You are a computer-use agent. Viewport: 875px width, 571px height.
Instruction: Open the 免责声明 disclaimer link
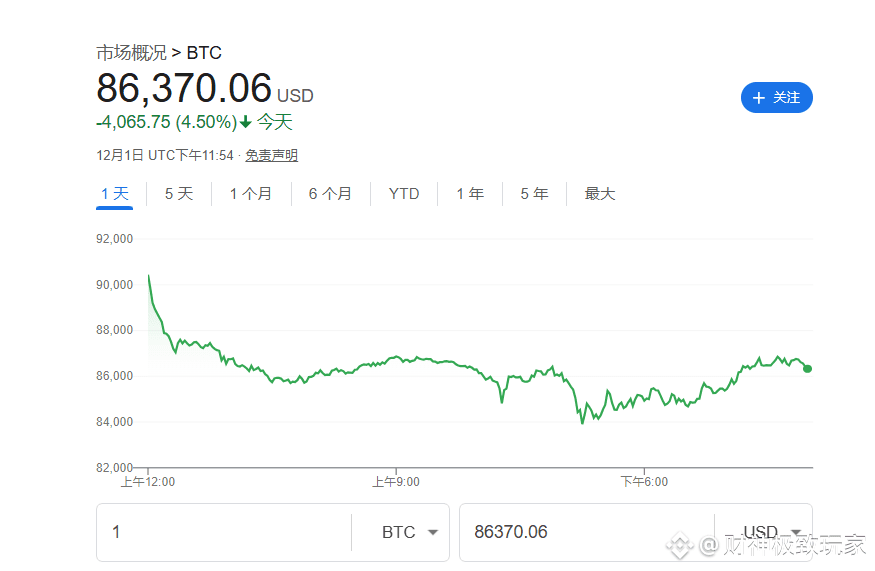(271, 155)
